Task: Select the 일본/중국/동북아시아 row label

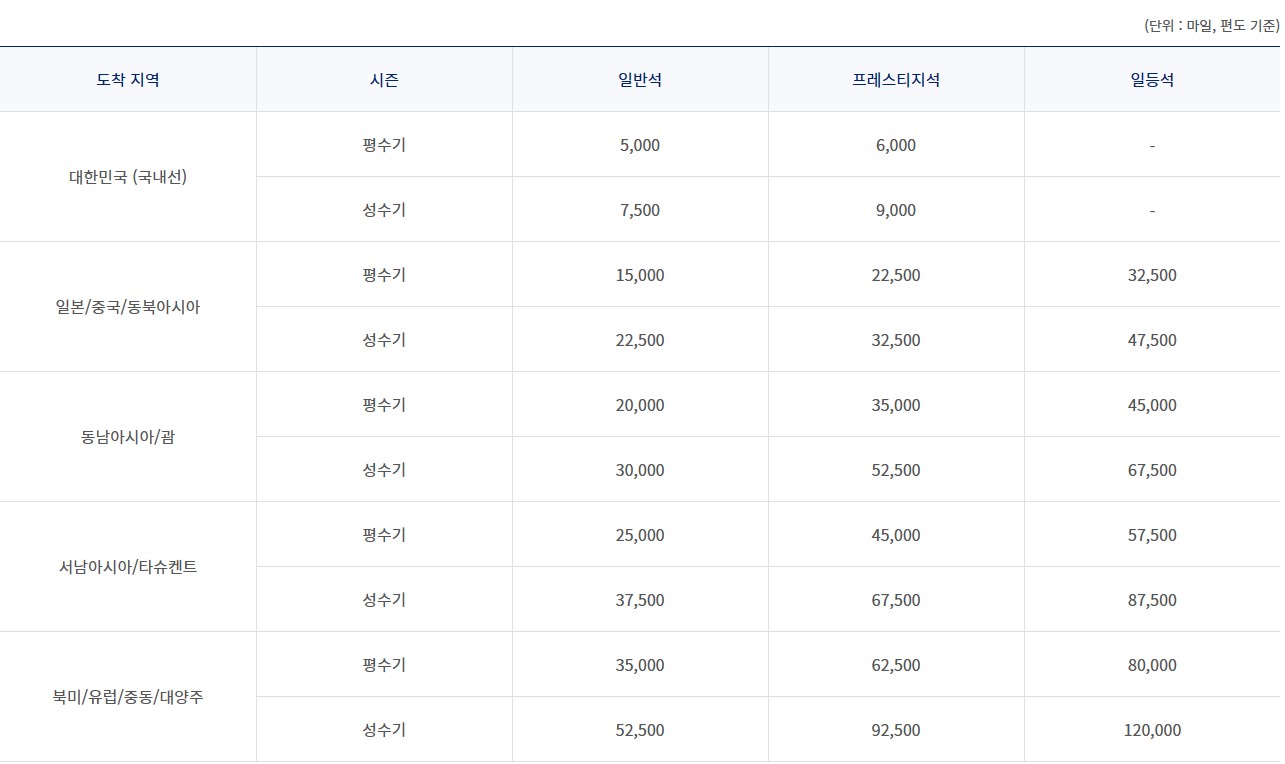Action: [127, 306]
